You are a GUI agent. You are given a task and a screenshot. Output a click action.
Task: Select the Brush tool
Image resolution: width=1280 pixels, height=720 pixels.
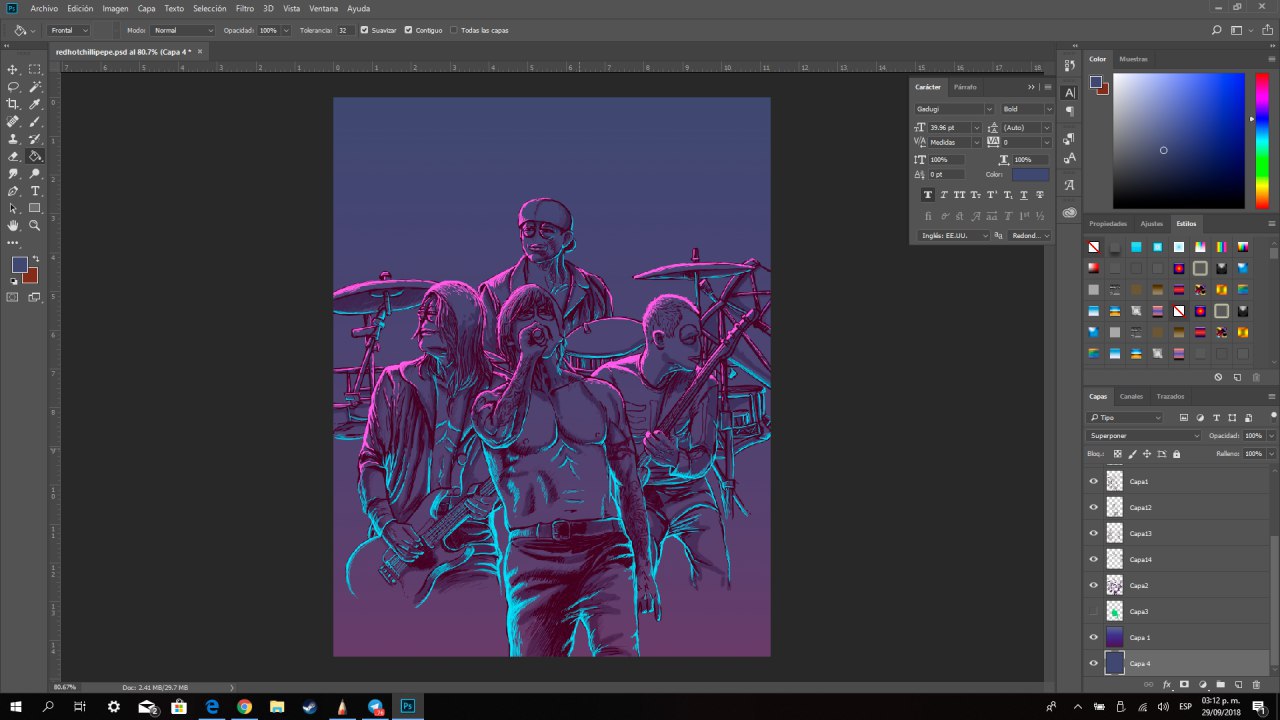coord(35,122)
